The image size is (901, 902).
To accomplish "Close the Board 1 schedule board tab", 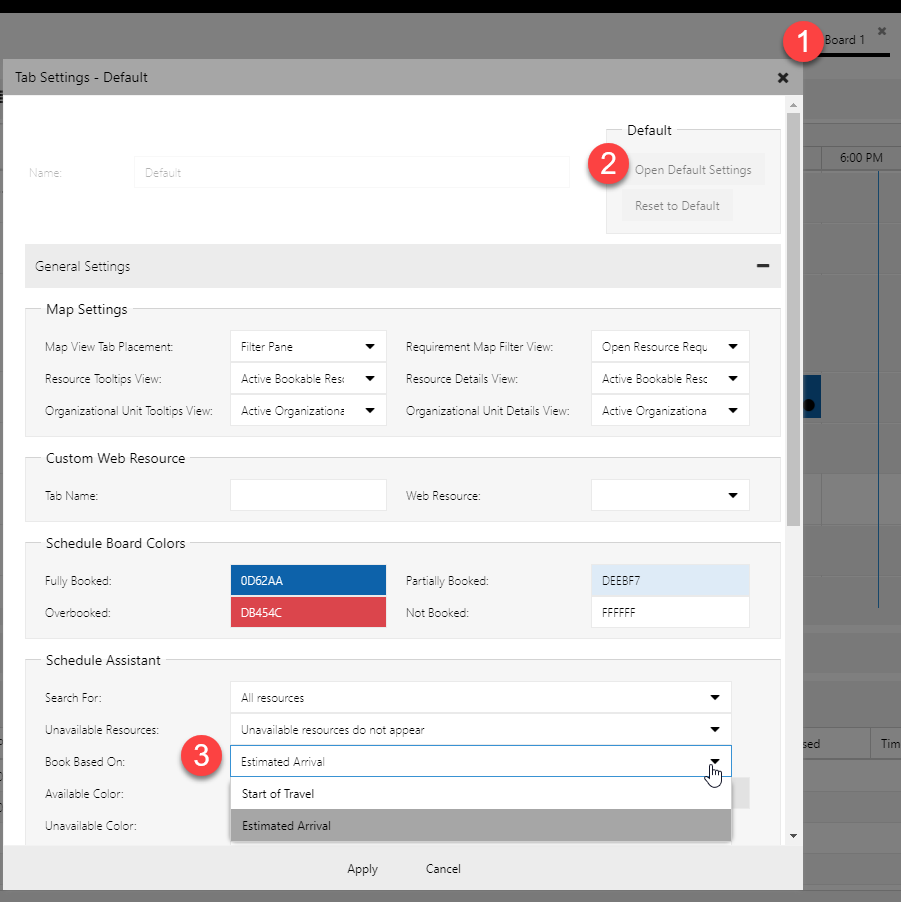I will 881,30.
